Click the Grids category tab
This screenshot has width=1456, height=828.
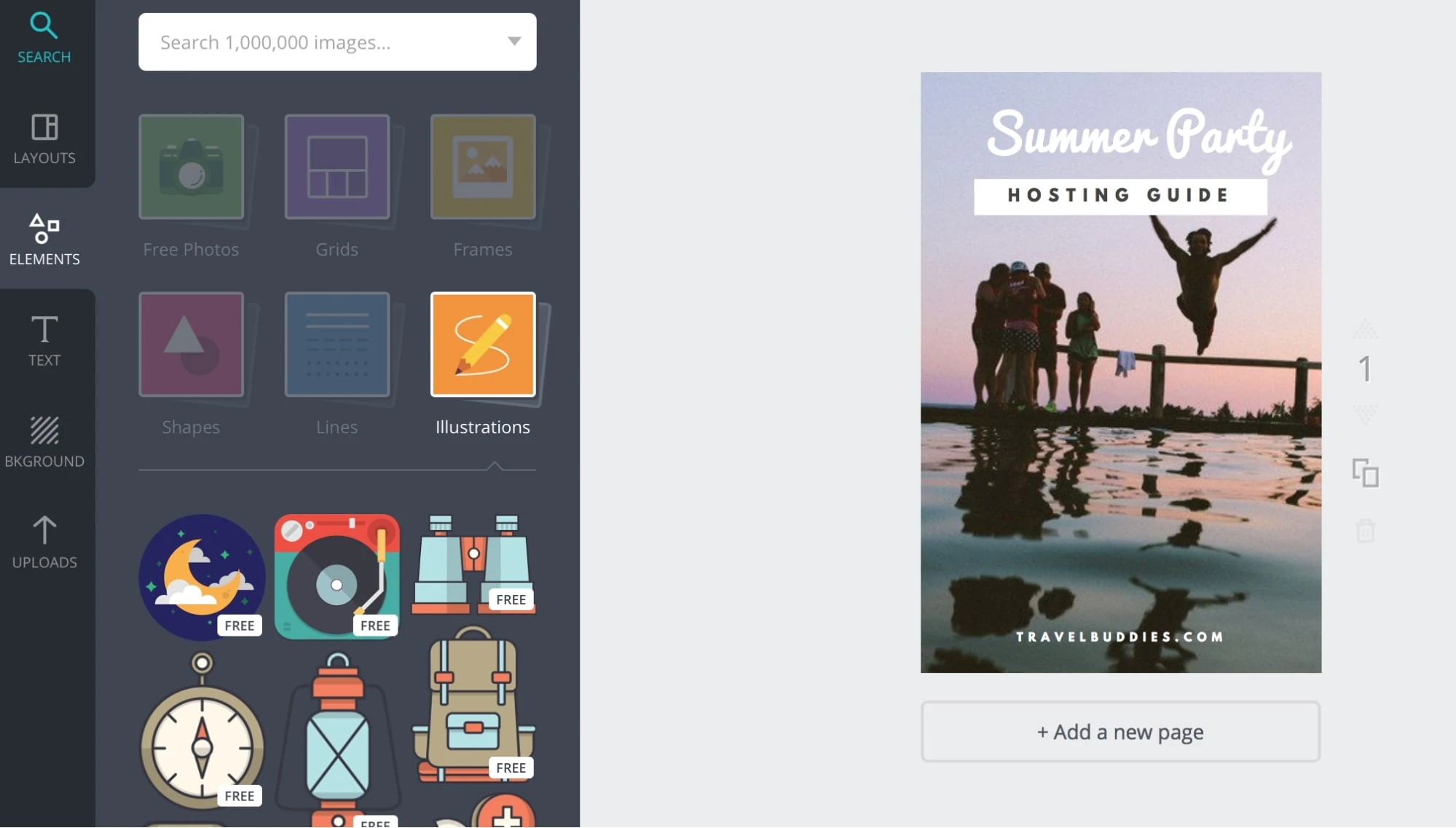(336, 185)
